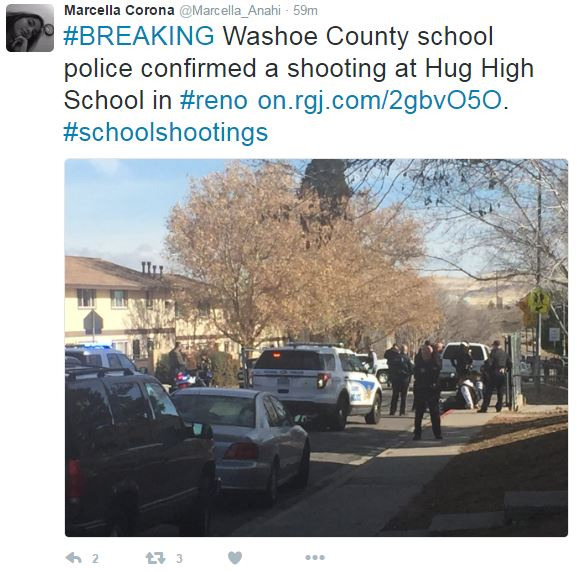
Task: Click the white police SUV in the photo
Action: pos(317,385)
